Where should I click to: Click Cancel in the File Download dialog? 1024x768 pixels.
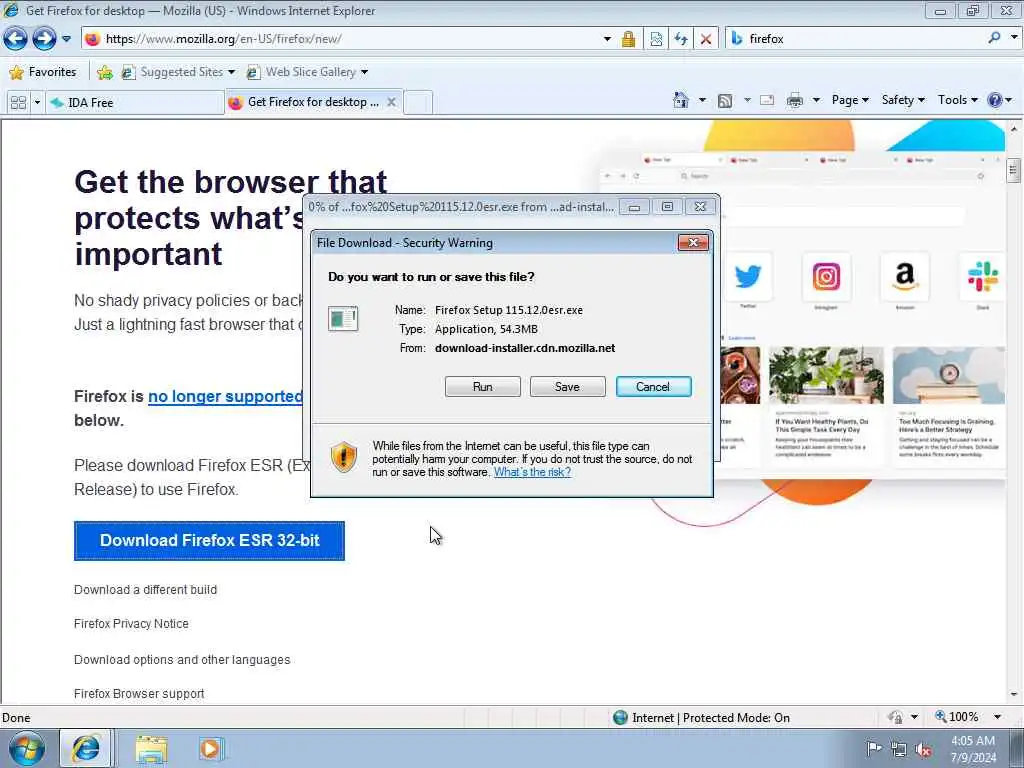coord(653,387)
